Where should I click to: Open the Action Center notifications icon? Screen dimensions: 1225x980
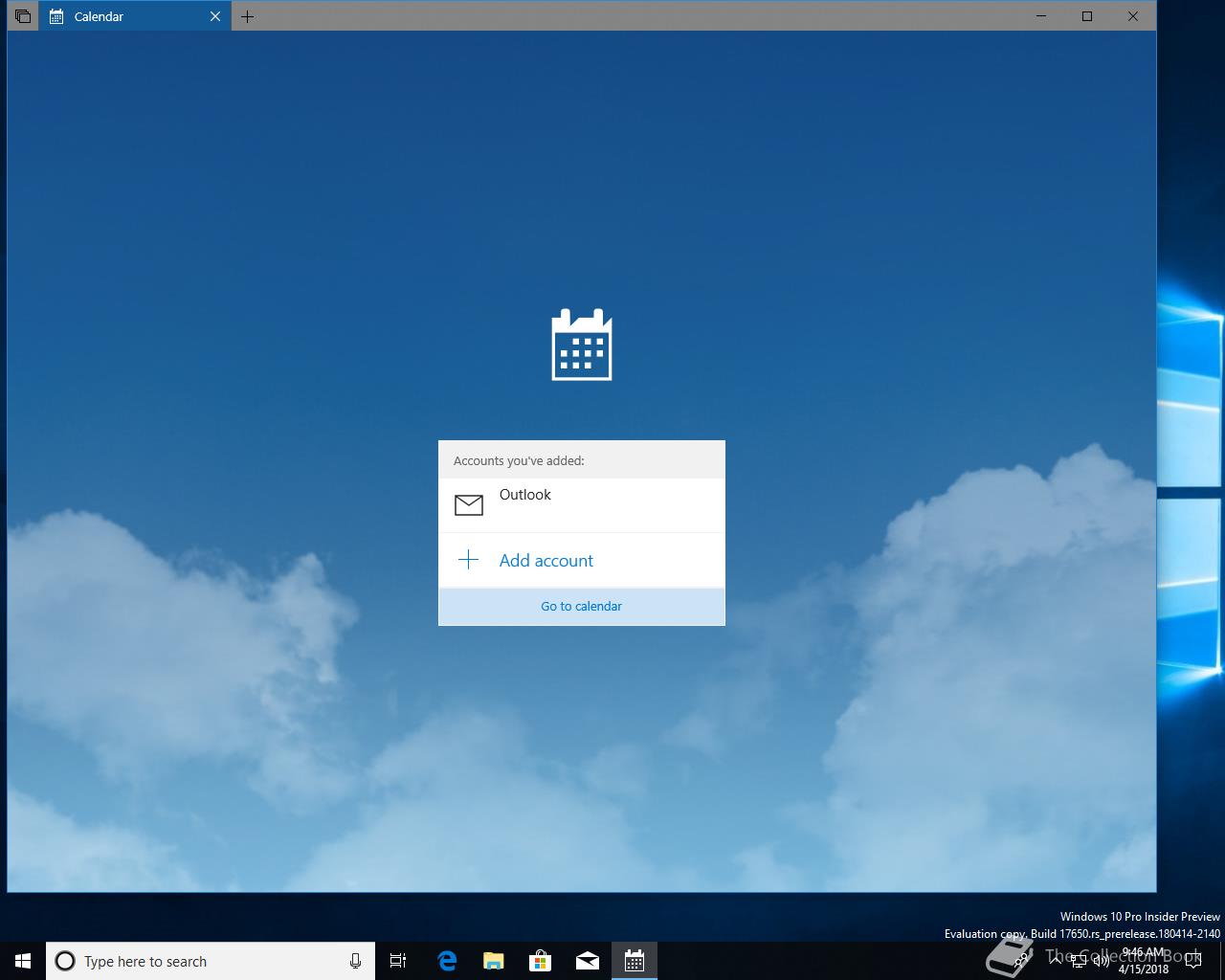point(1193,961)
